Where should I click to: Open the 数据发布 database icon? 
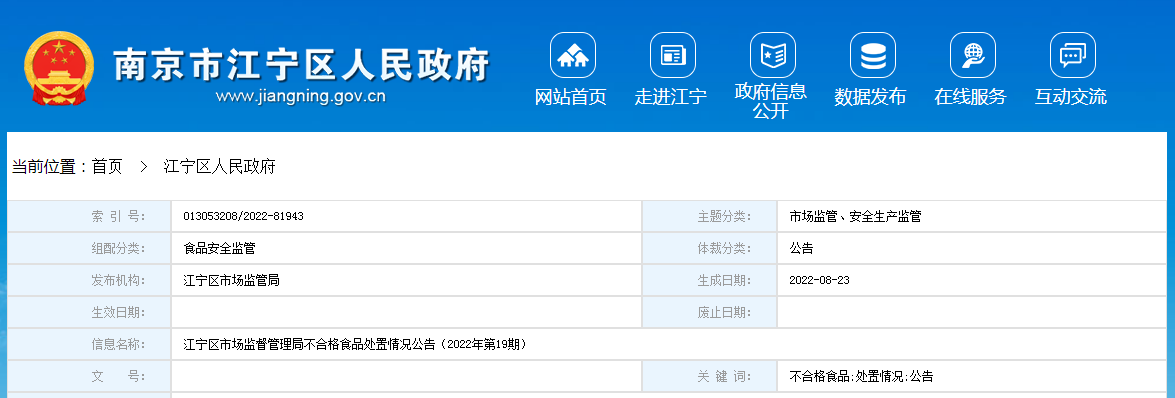(873, 55)
